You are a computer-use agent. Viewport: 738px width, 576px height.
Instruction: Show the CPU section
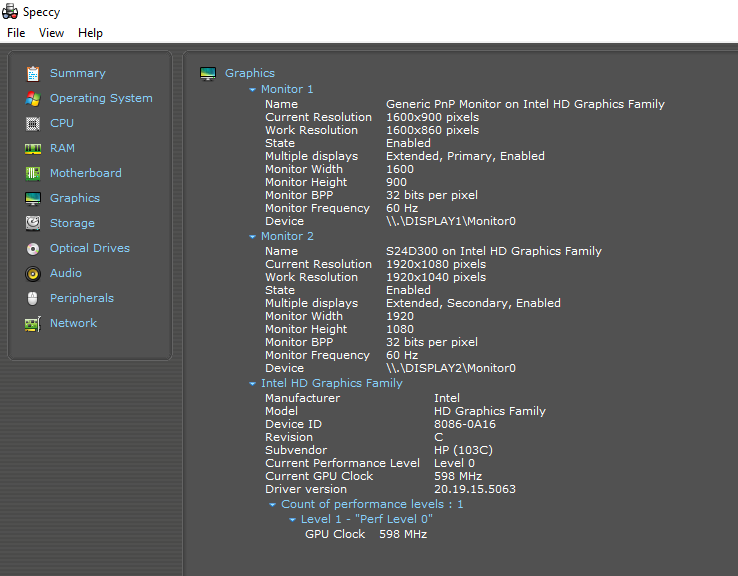pyautogui.click(x=62, y=123)
